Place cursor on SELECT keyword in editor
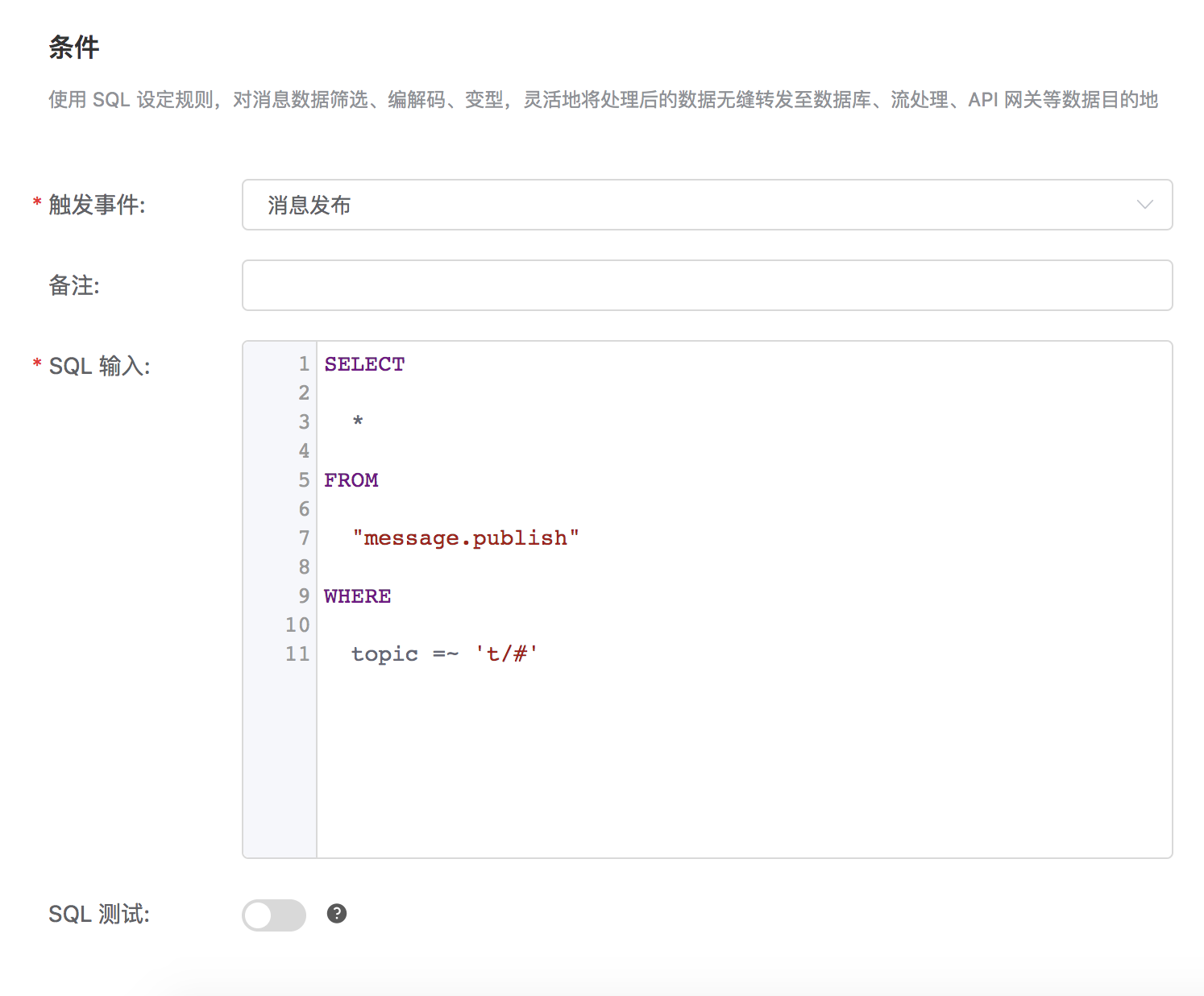This screenshot has height=996, width=1204. [364, 364]
